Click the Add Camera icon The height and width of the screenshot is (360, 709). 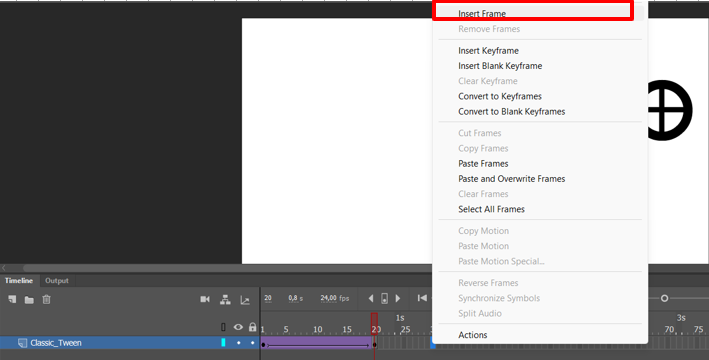coord(205,299)
